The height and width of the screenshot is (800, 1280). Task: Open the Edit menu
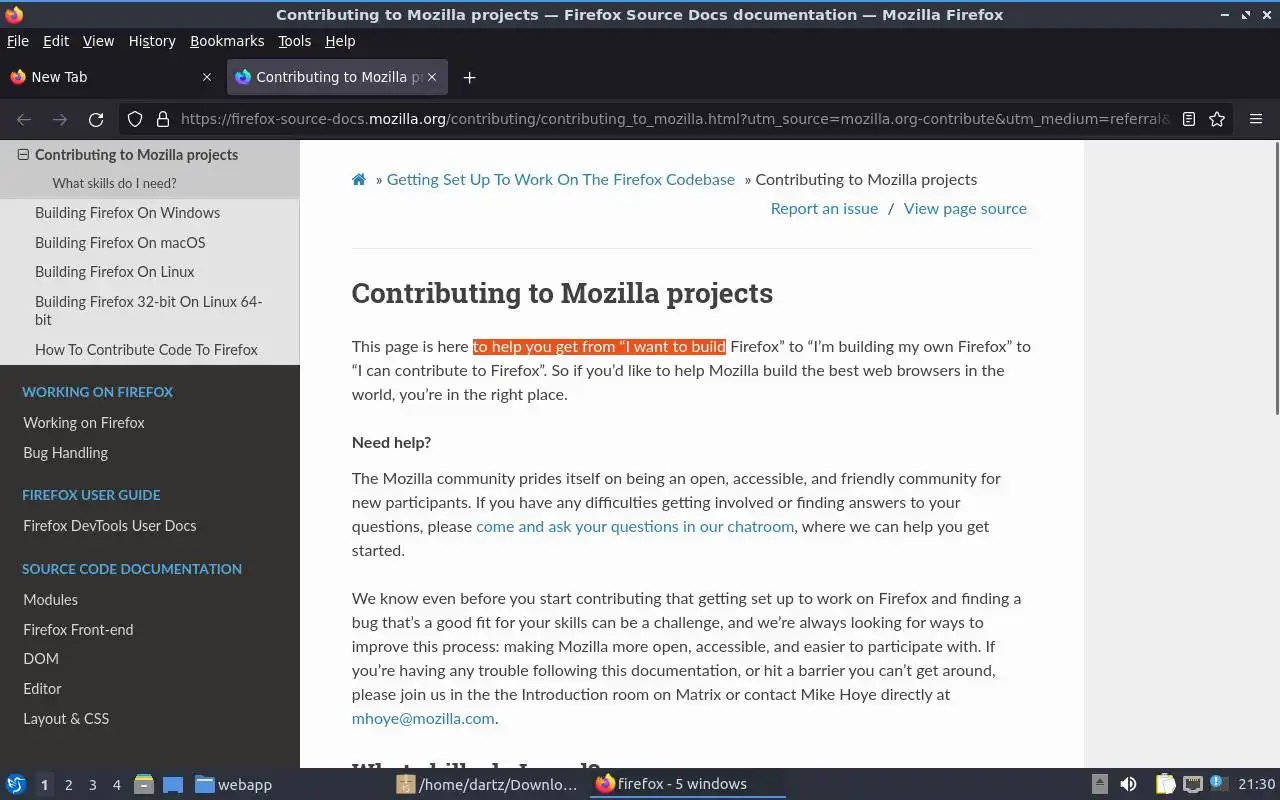pos(56,41)
